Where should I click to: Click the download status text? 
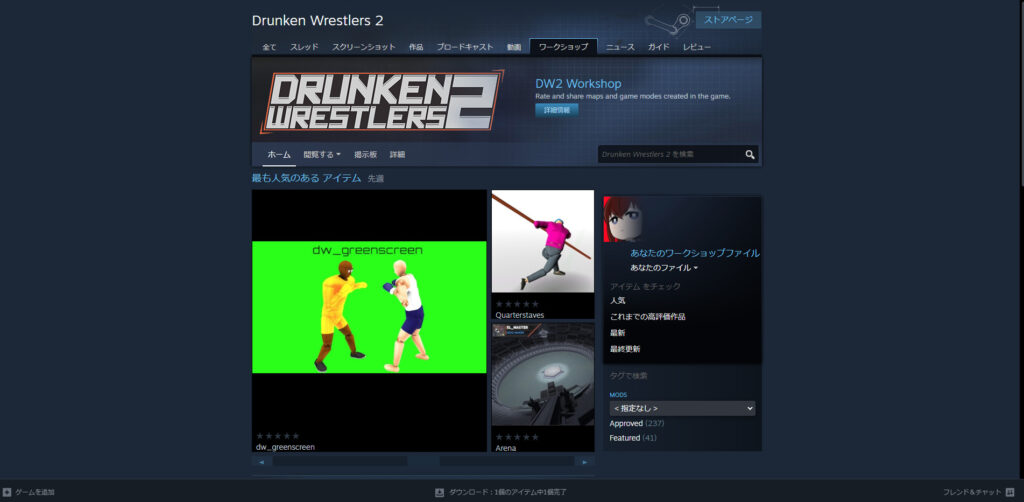[x=507, y=492]
